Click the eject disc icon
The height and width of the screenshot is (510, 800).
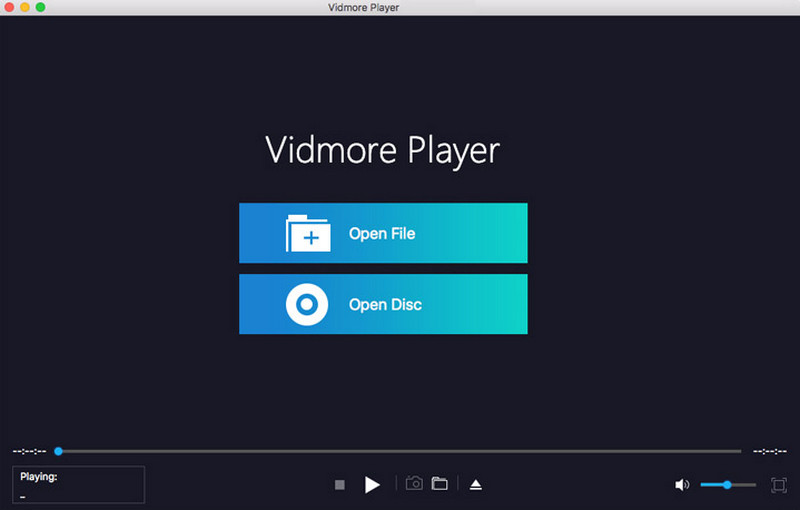[x=476, y=484]
